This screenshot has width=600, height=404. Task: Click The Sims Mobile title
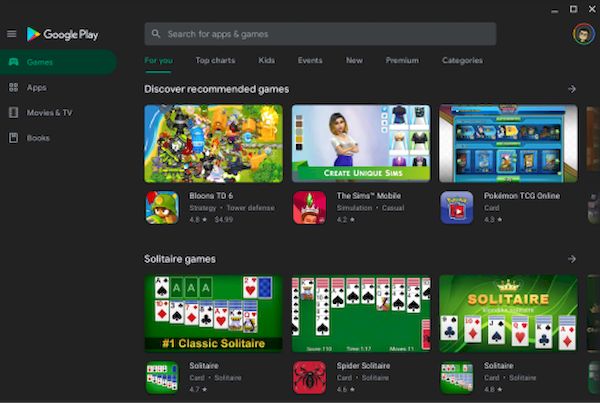coord(368,196)
